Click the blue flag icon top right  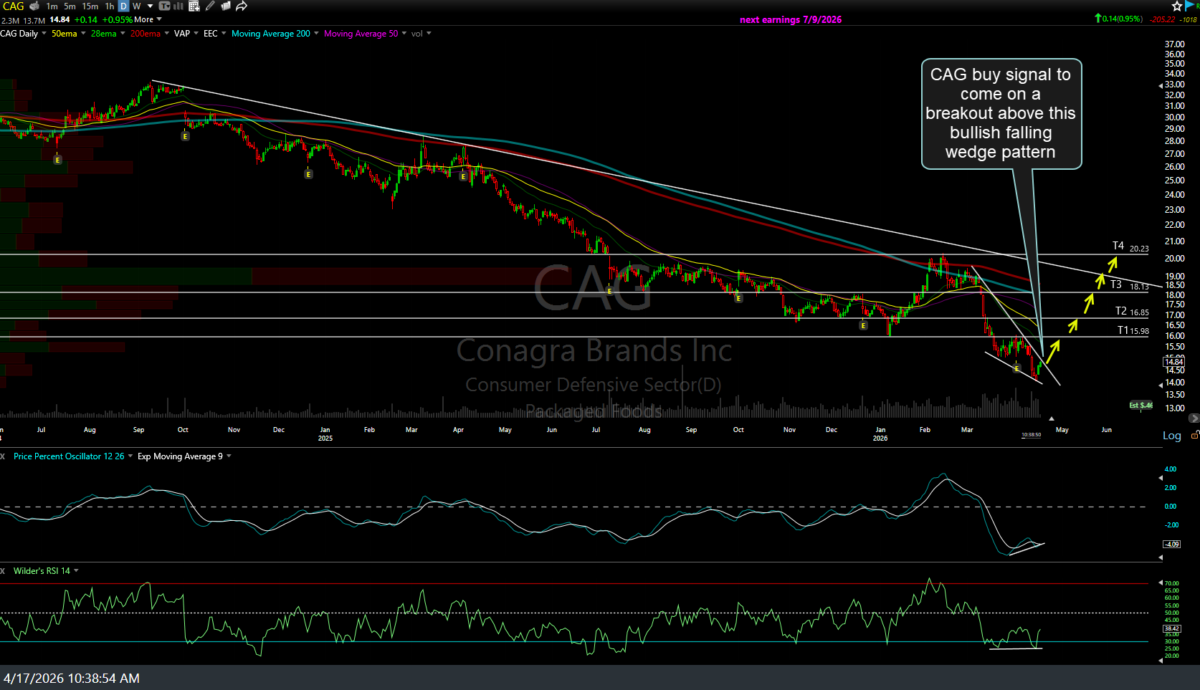1189,6
